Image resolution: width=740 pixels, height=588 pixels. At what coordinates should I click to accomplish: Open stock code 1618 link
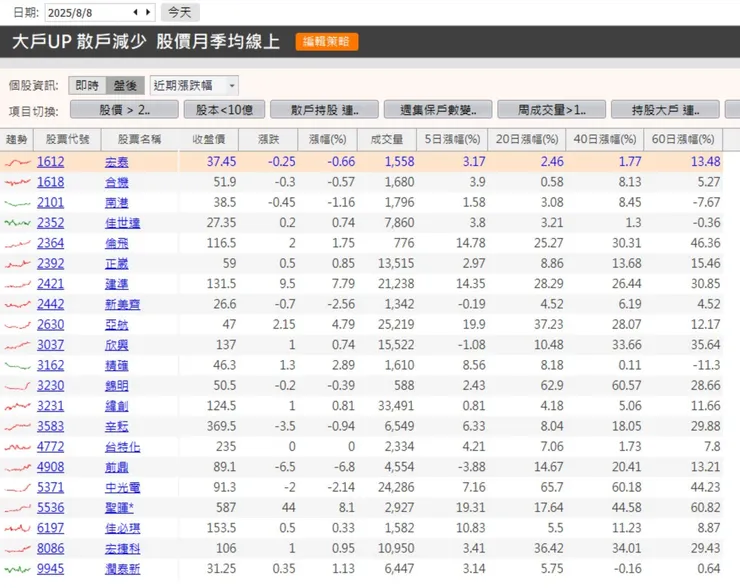pyautogui.click(x=50, y=182)
